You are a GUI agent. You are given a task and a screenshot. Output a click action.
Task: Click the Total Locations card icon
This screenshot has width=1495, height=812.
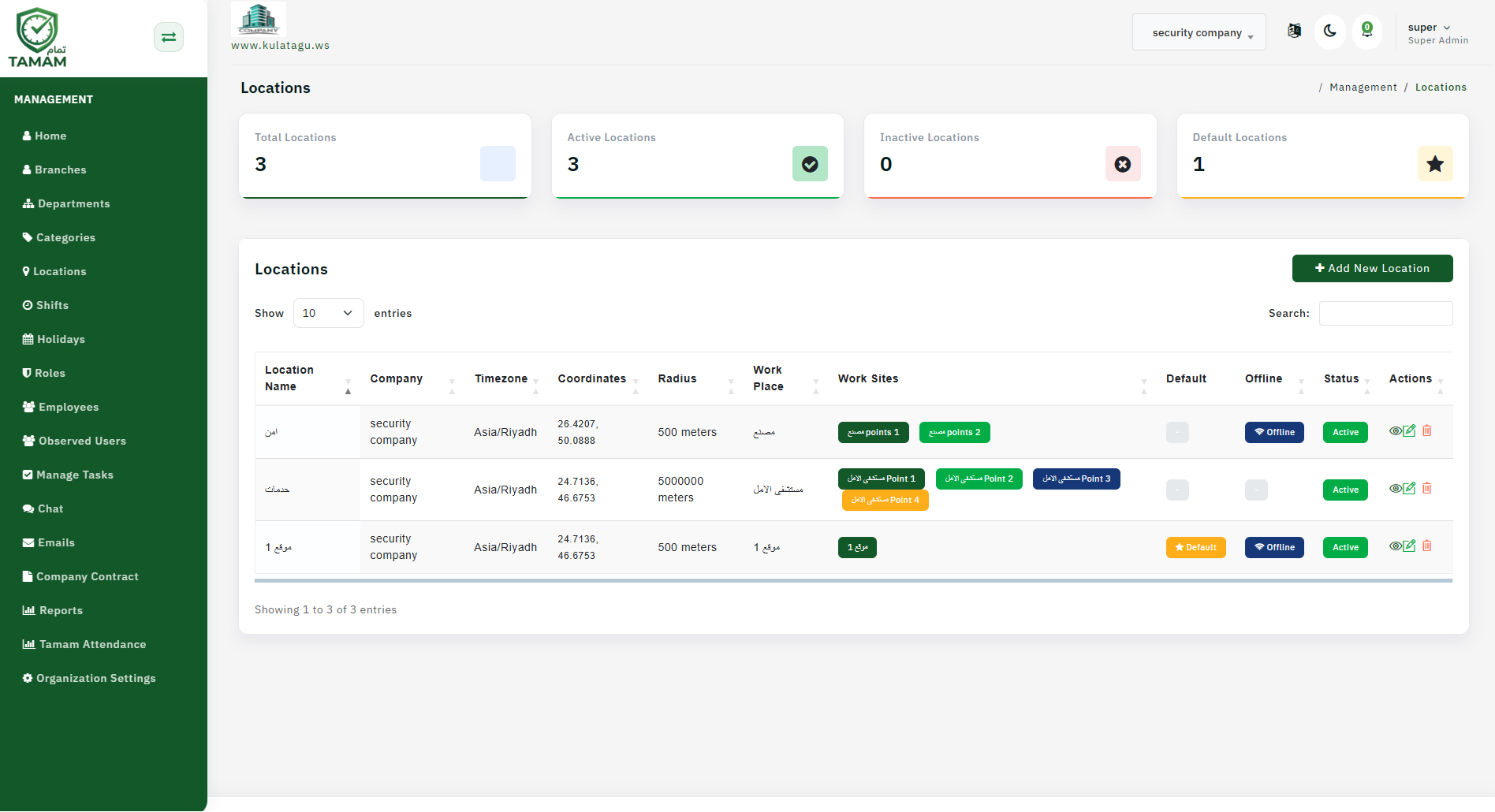[x=498, y=164]
